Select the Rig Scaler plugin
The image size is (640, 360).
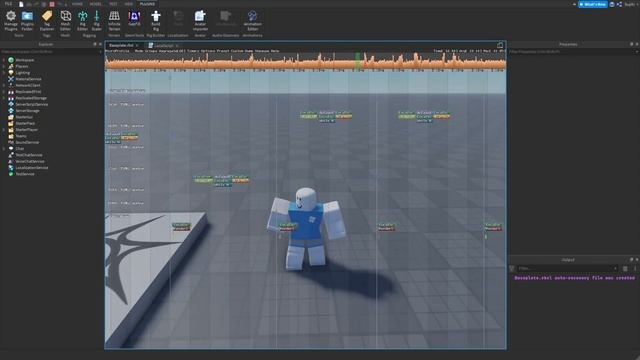click(x=97, y=20)
